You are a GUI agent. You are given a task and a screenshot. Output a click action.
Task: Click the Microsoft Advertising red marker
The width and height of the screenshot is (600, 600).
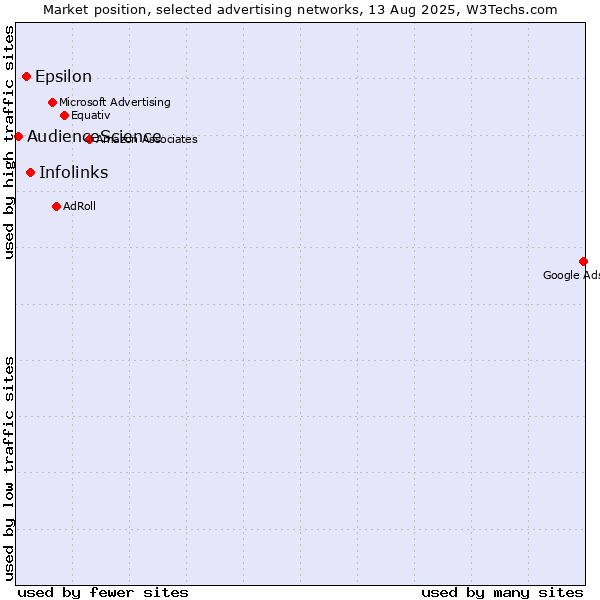click(x=52, y=102)
